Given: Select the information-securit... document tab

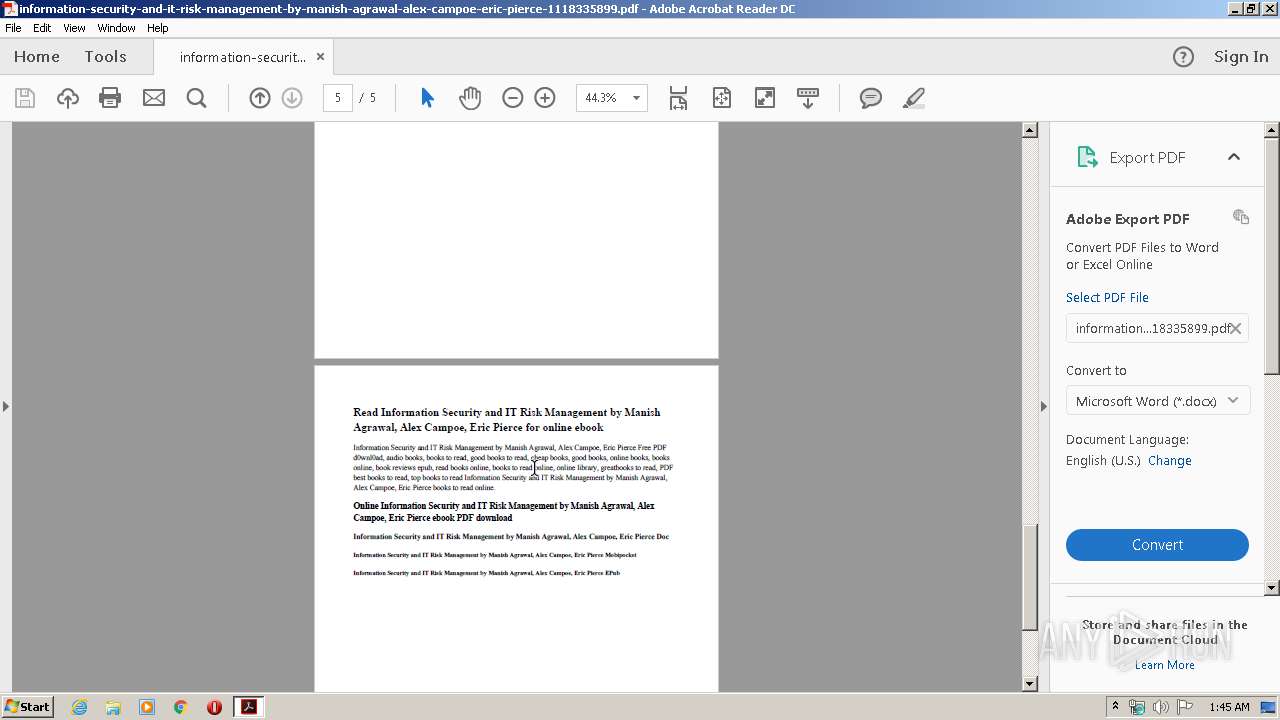Looking at the screenshot, I should (243, 57).
